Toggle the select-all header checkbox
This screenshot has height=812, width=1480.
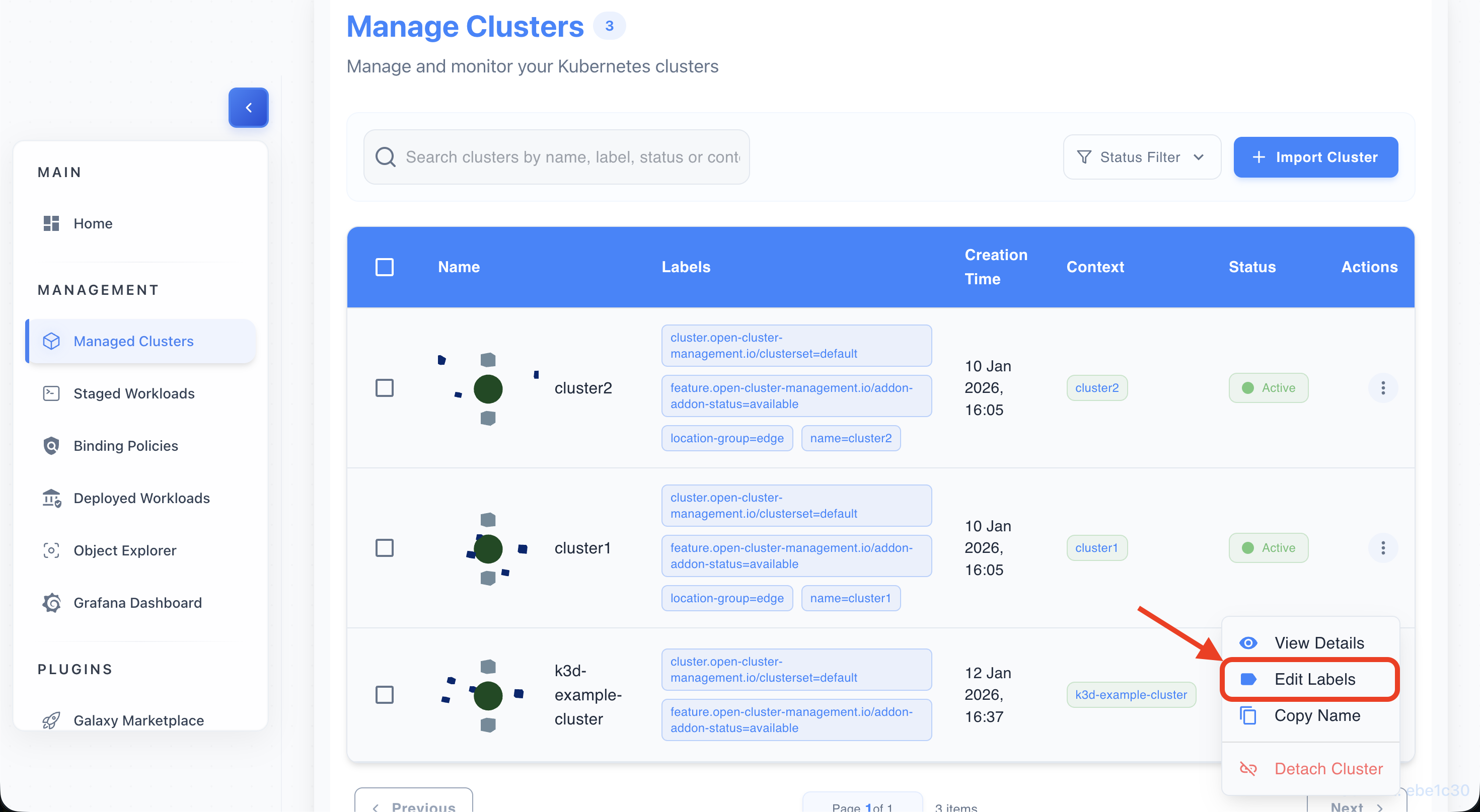pos(385,267)
